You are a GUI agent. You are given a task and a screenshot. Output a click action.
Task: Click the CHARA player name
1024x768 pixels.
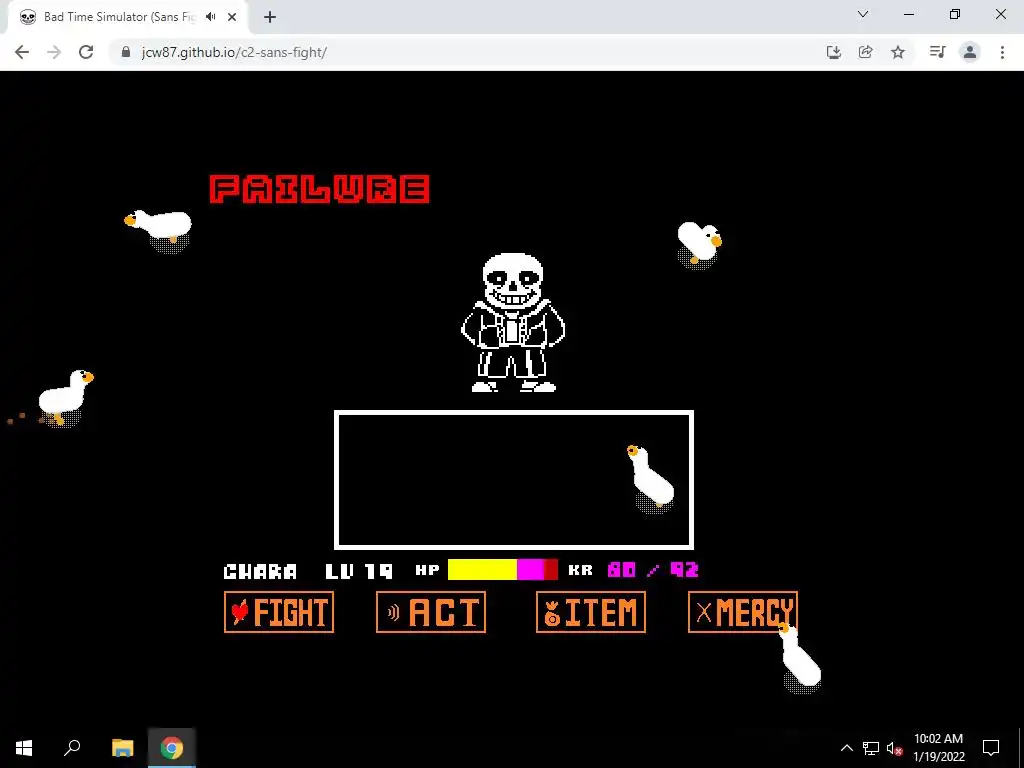pos(260,571)
